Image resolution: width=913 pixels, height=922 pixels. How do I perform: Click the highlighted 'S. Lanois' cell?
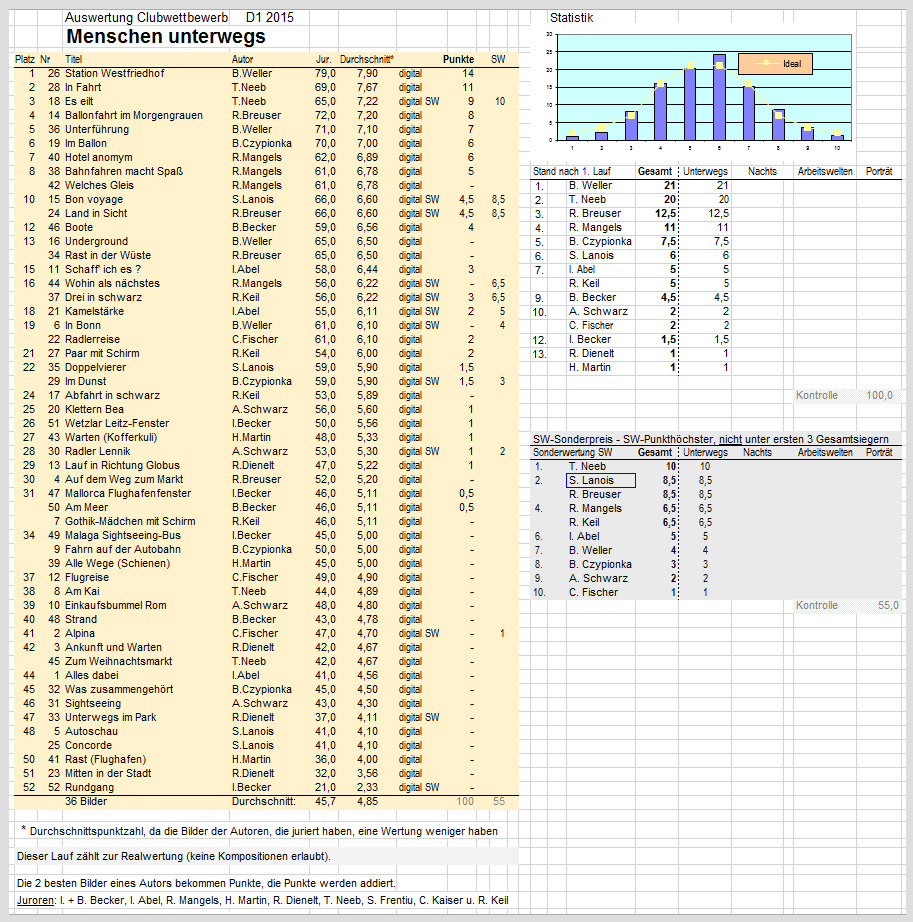[x=601, y=480]
